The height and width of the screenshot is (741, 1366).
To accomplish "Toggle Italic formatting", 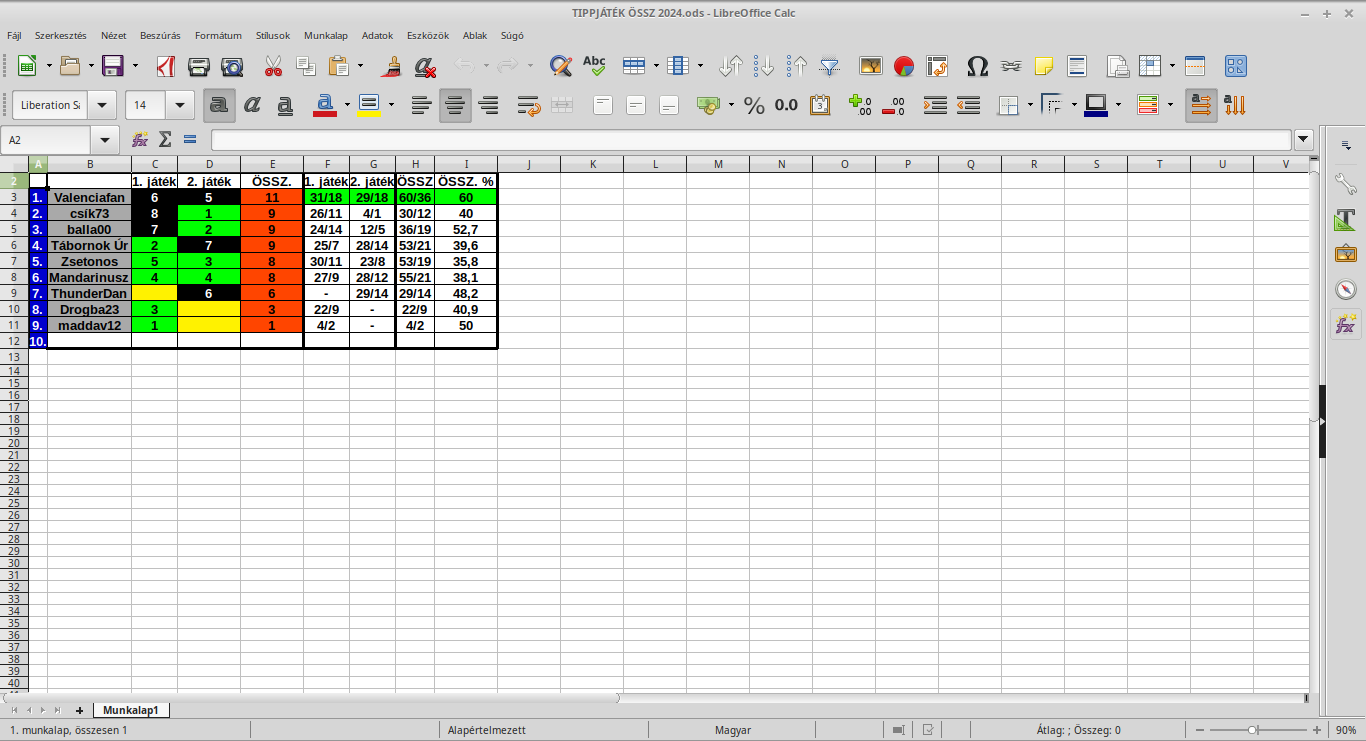I will coord(253,105).
